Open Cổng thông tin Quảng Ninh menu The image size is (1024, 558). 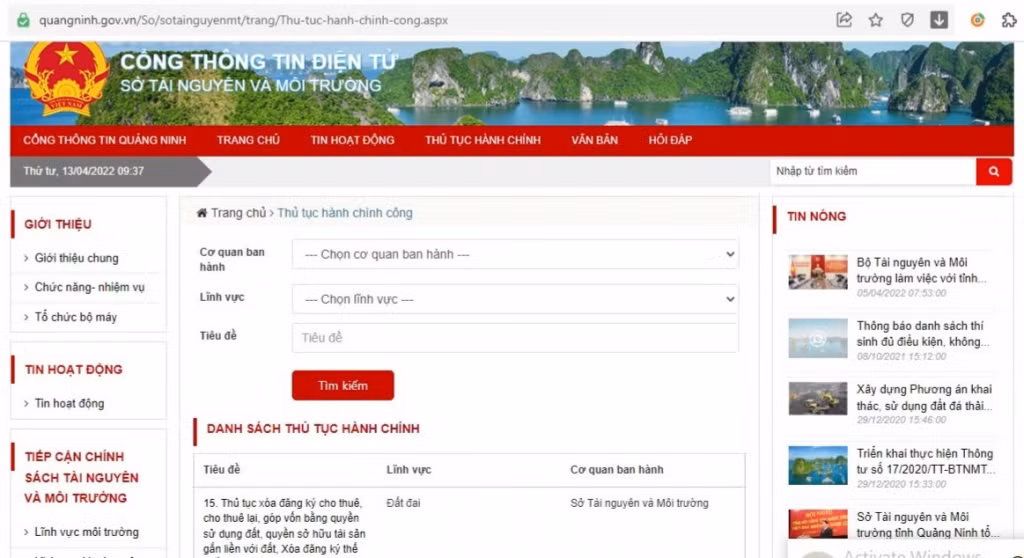[104, 140]
